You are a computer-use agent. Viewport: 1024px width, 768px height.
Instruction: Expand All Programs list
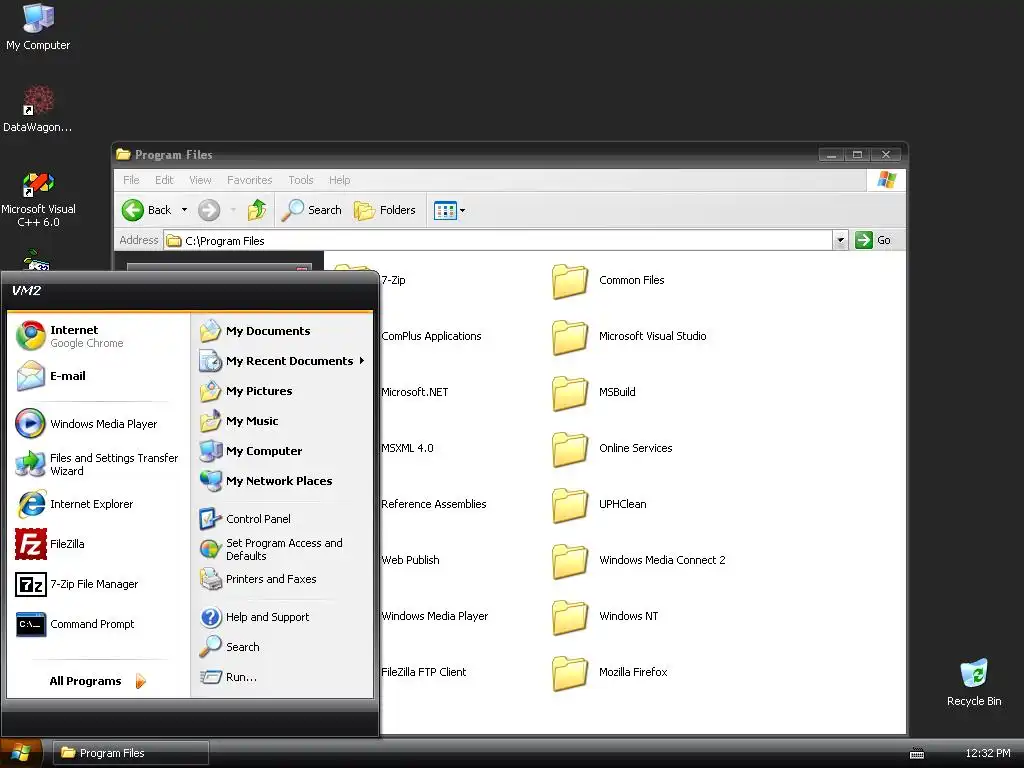[x=98, y=681]
